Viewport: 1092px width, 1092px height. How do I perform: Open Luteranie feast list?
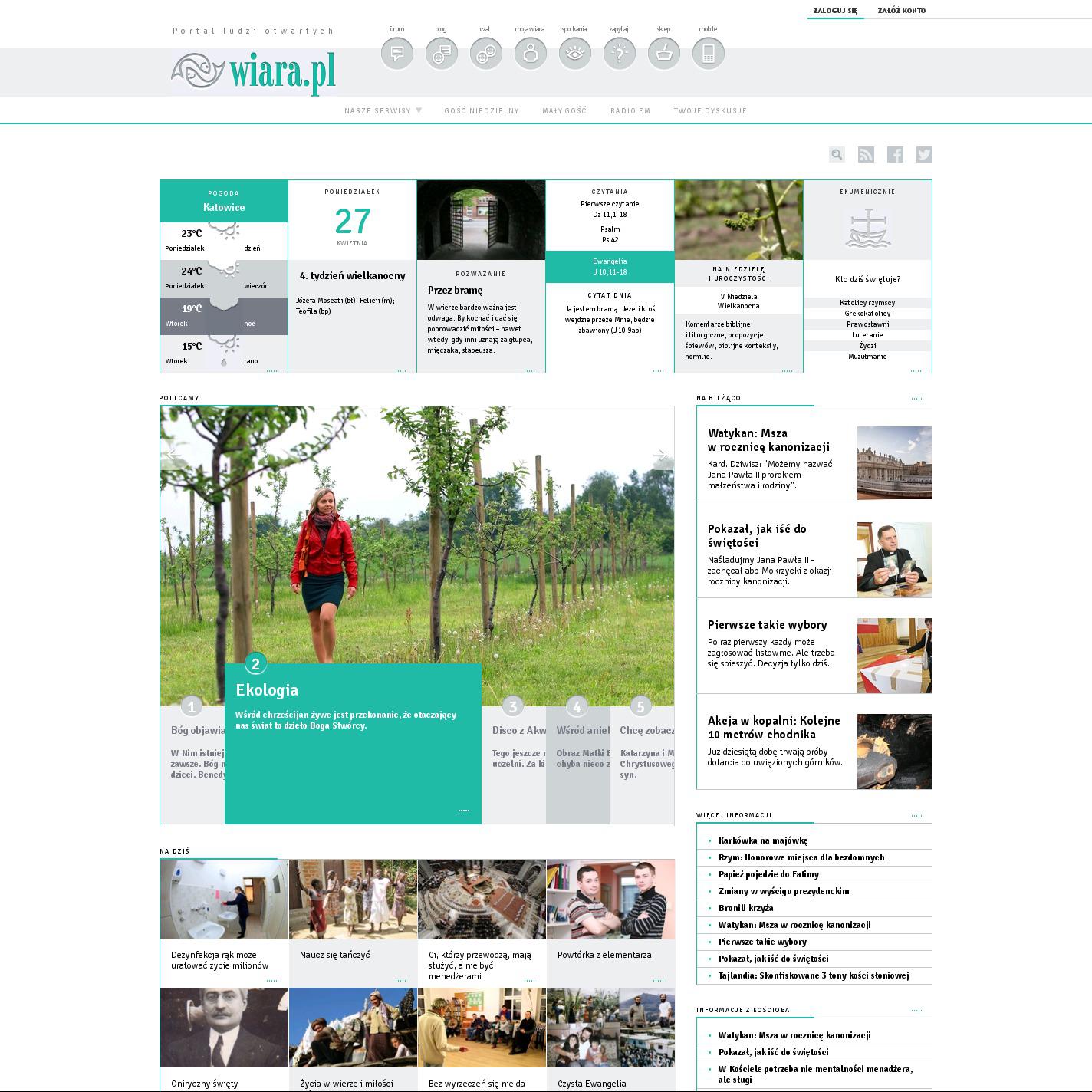coord(867,335)
